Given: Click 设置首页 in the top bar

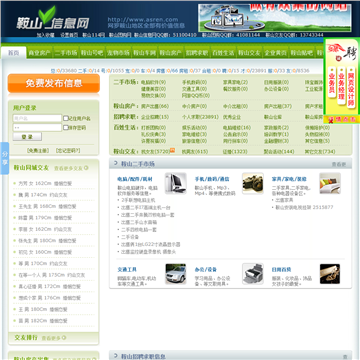Looking at the screenshot, I should tap(69, 35).
